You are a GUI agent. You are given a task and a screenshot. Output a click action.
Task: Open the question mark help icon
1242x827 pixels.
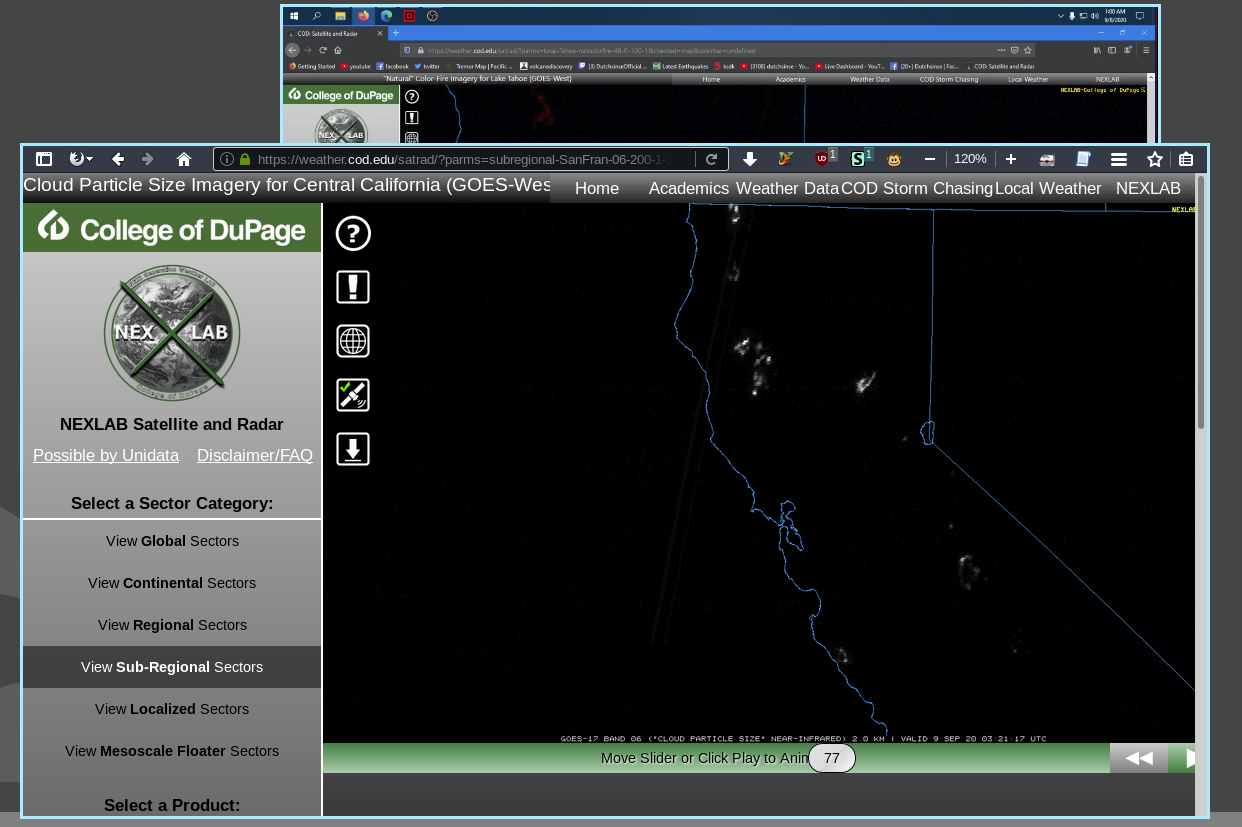tap(353, 233)
